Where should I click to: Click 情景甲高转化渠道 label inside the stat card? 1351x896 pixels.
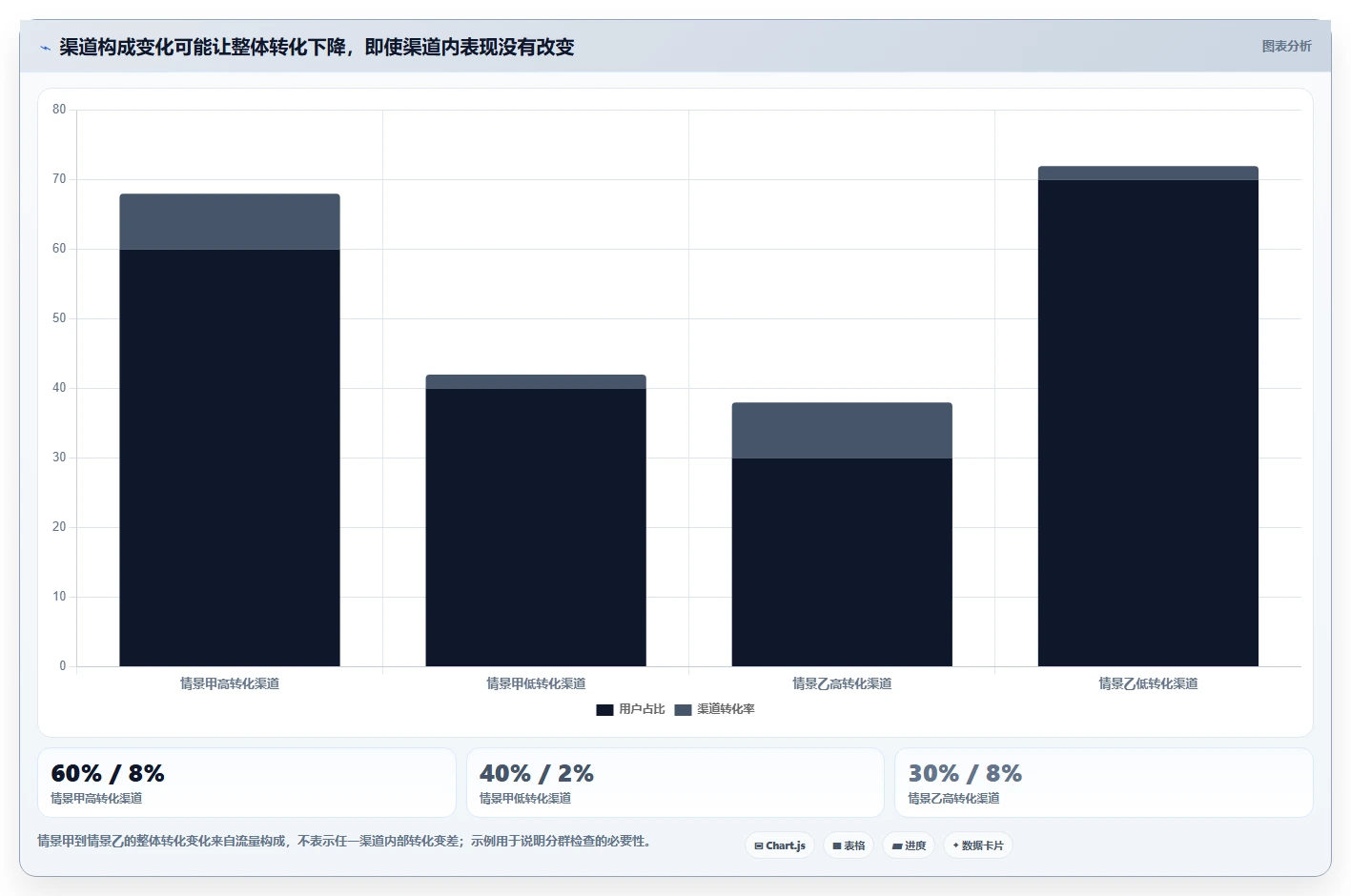click(96, 799)
